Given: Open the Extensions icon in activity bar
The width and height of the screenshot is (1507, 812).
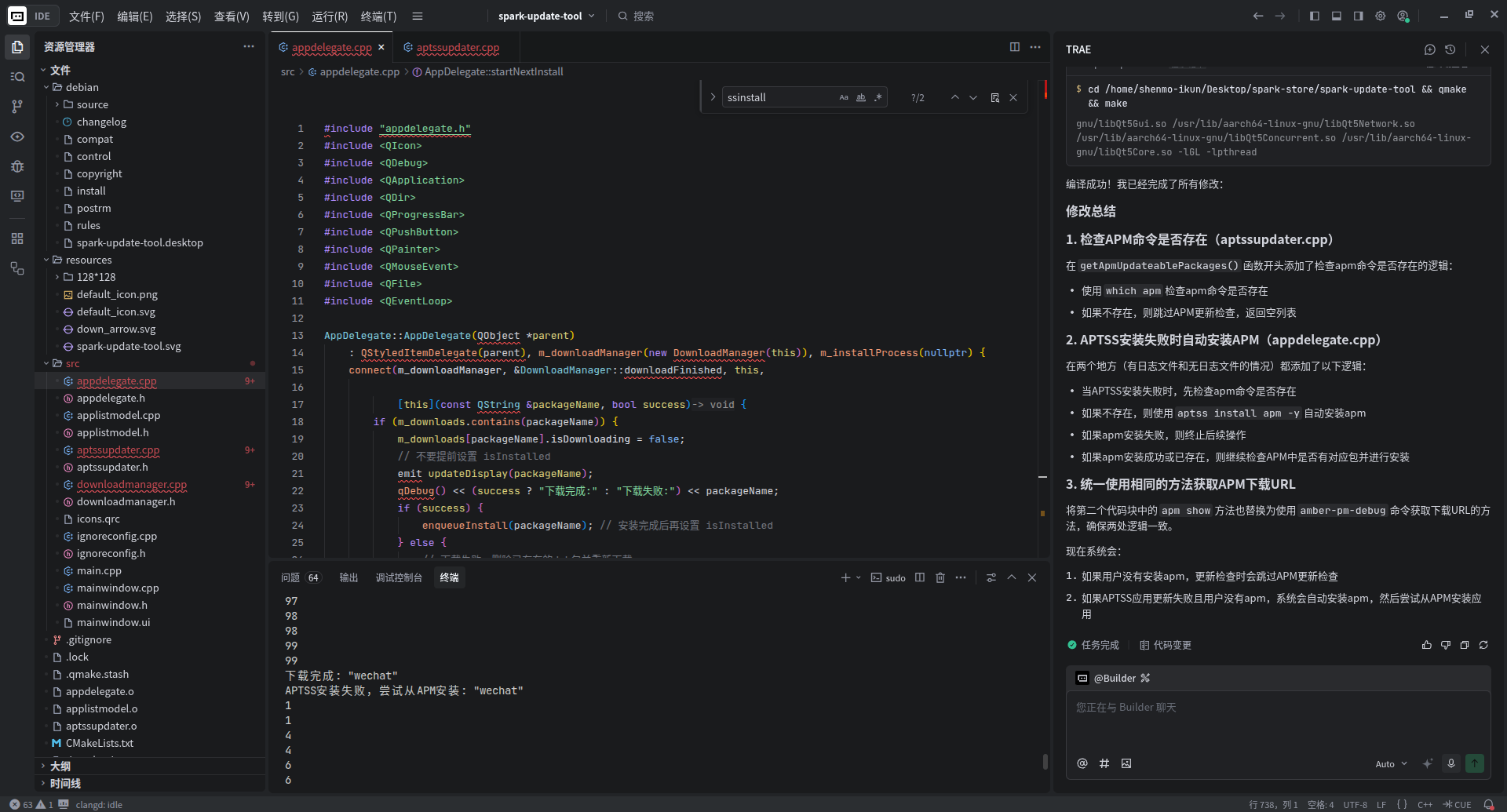Looking at the screenshot, I should tap(17, 239).
